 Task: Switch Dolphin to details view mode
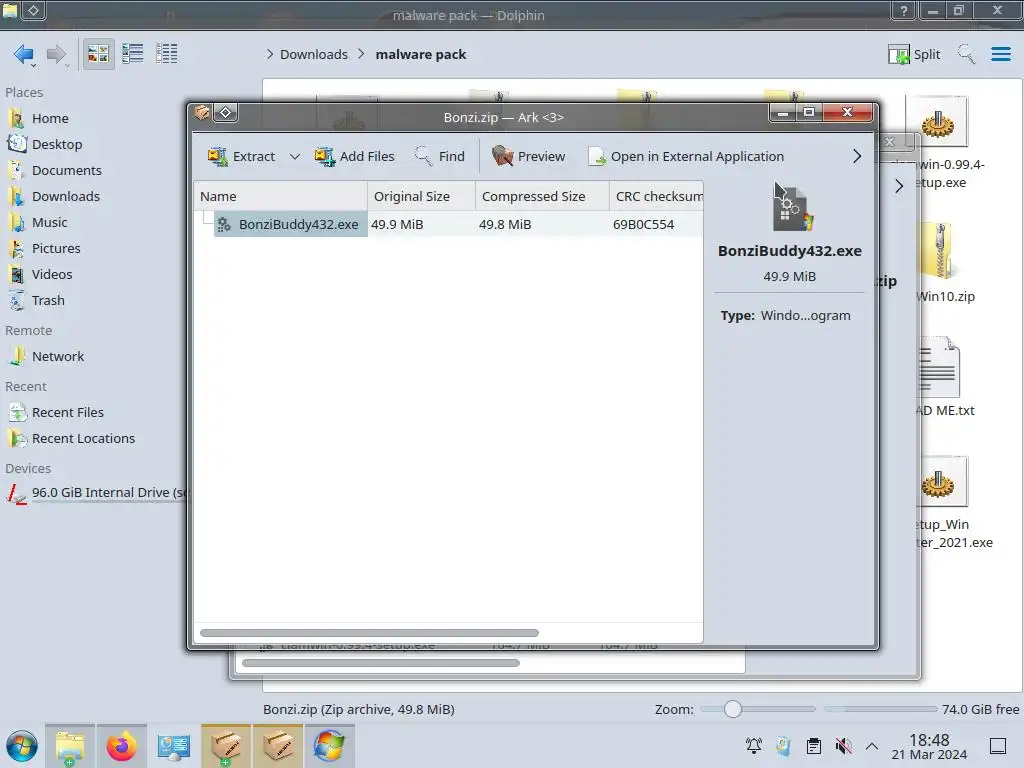(x=167, y=54)
